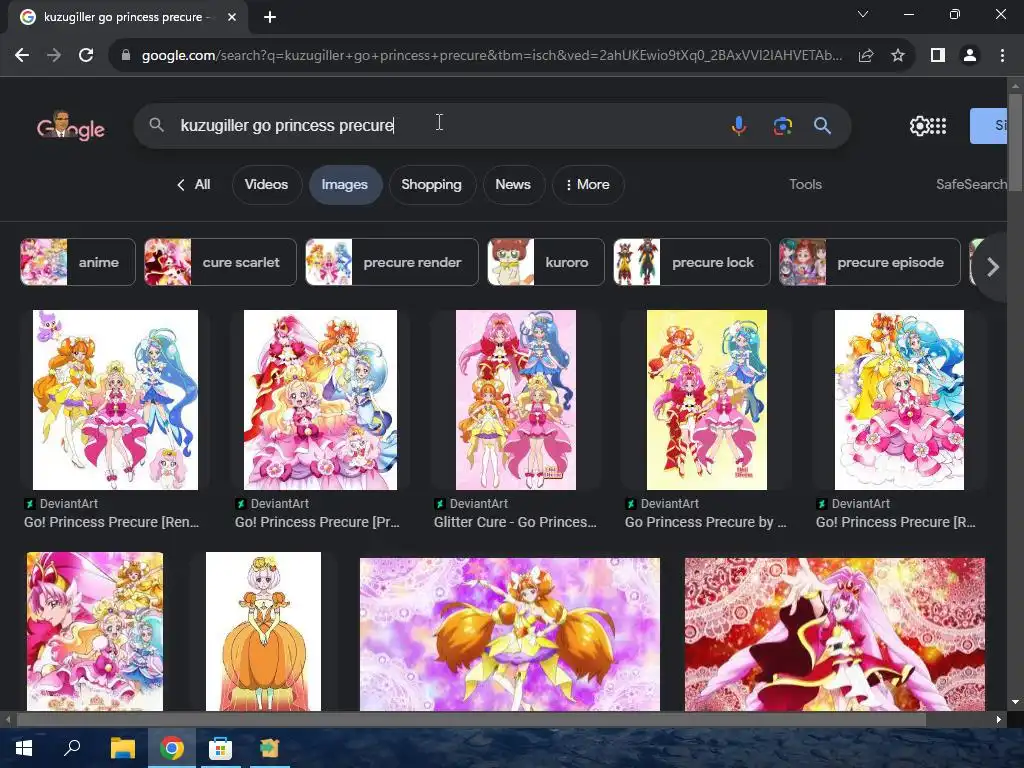Open the pink-haired group image in second row
Image resolution: width=1024 pixels, height=768 pixels.
(x=95, y=631)
